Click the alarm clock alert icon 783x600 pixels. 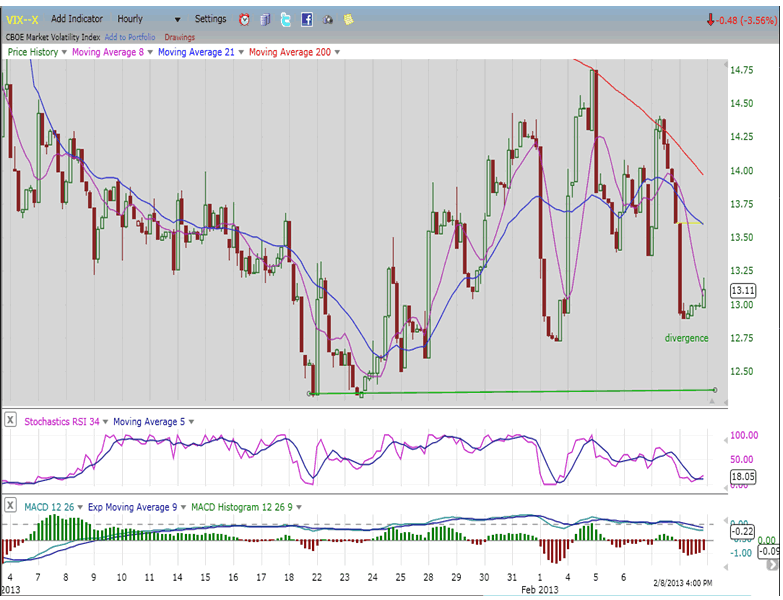tap(245, 19)
